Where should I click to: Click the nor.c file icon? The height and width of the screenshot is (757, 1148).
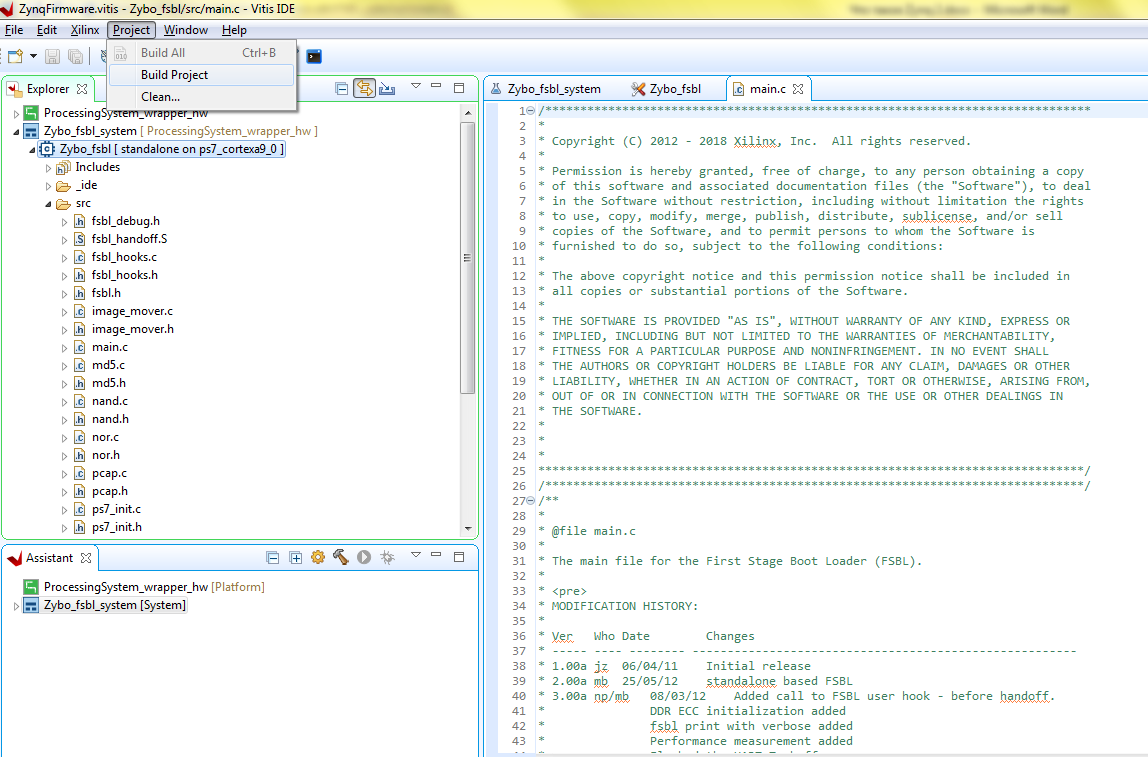(x=80, y=437)
